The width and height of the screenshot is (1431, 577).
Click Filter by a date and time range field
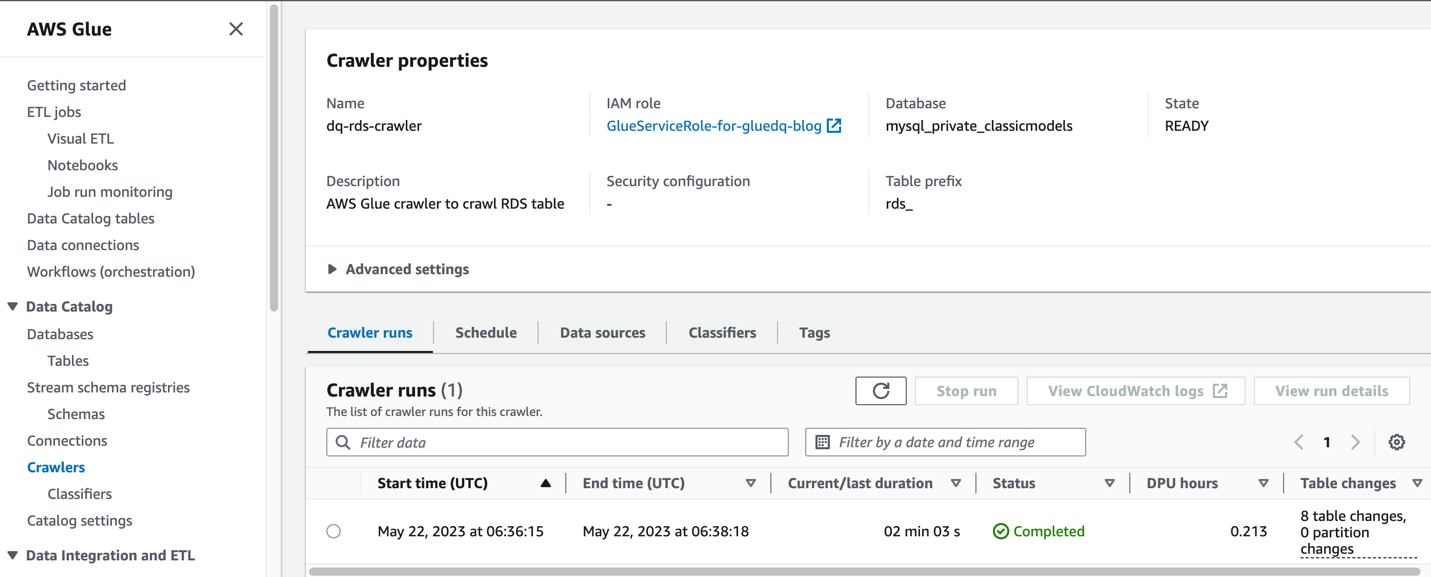(945, 442)
